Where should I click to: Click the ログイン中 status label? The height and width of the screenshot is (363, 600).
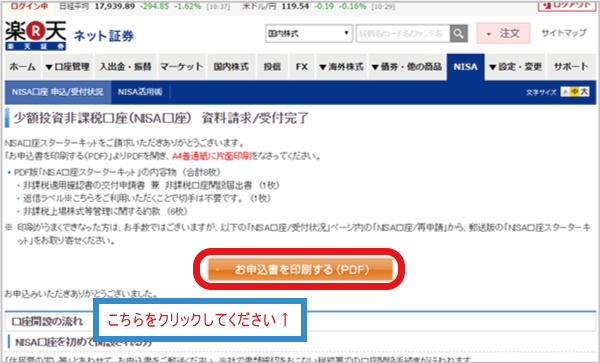pos(29,6)
